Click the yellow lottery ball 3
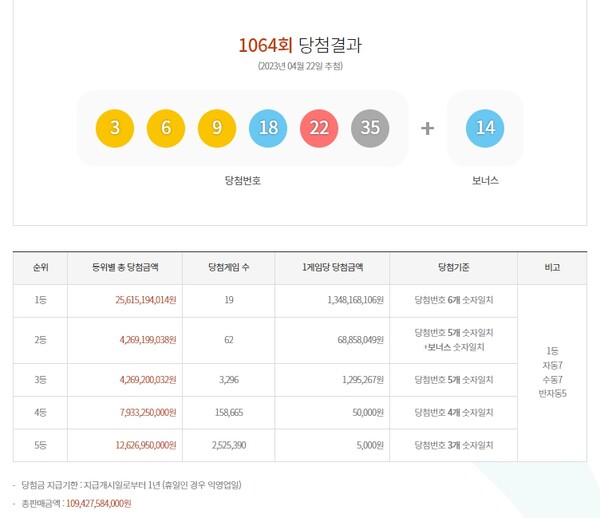This screenshot has width=600, height=518. (115, 128)
